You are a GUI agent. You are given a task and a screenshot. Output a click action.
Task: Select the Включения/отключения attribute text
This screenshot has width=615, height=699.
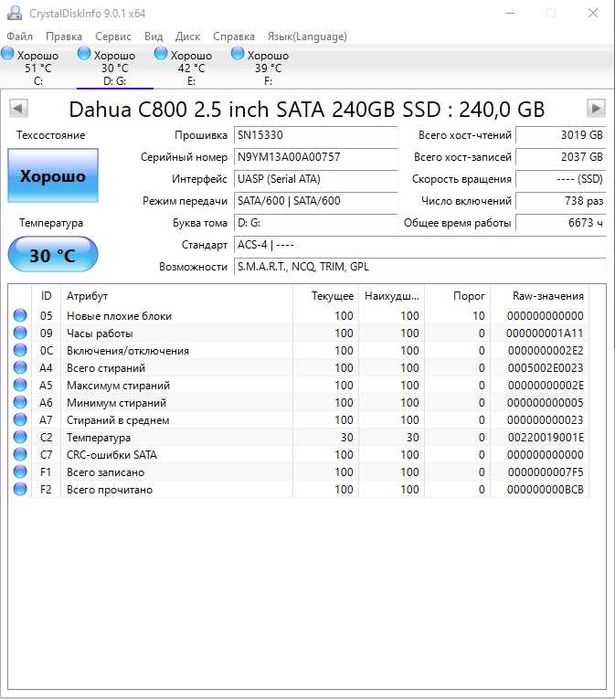tap(128, 351)
